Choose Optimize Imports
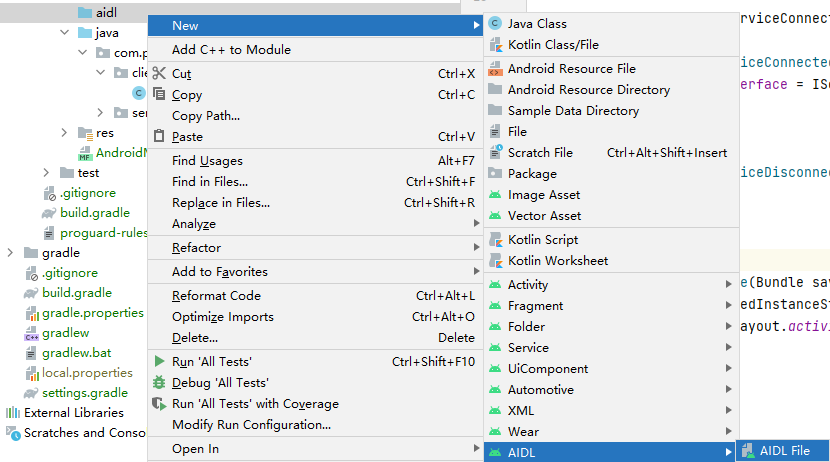Viewport: 830px width, 462px height. point(315,316)
